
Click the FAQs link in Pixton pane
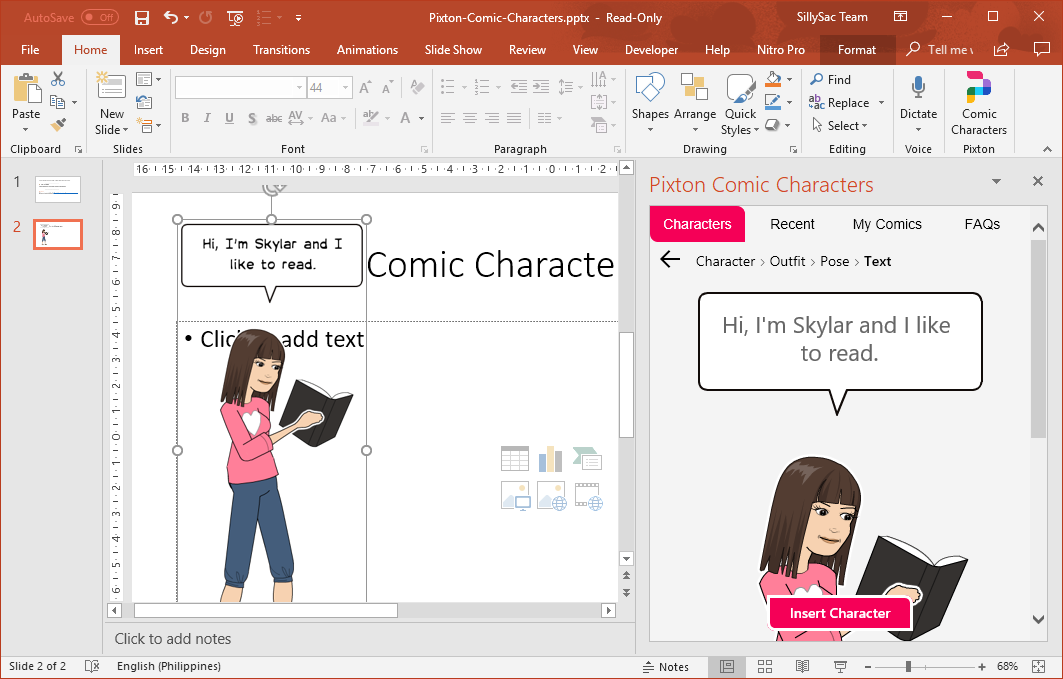982,224
